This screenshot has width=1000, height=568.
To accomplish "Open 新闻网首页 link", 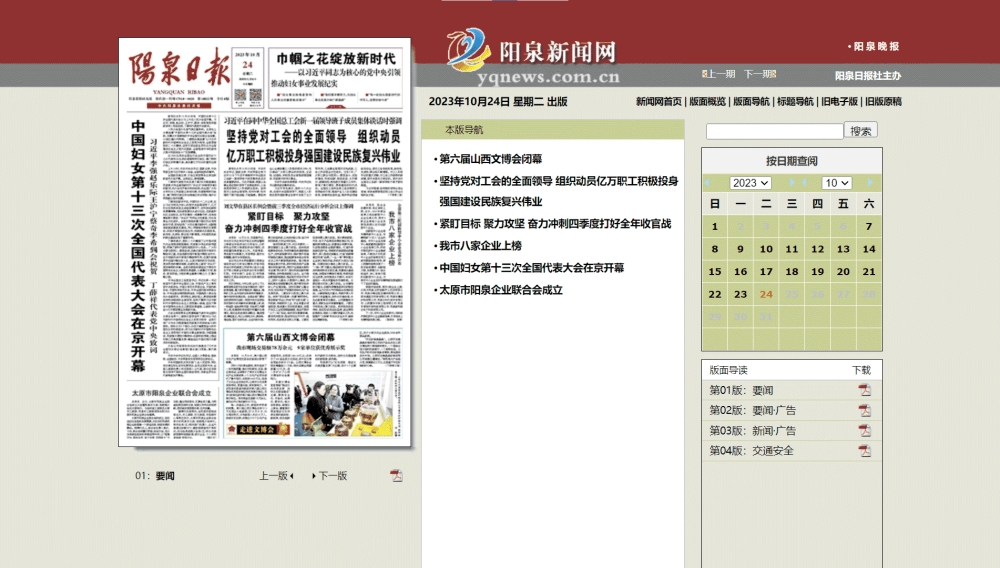I will coord(658,101).
